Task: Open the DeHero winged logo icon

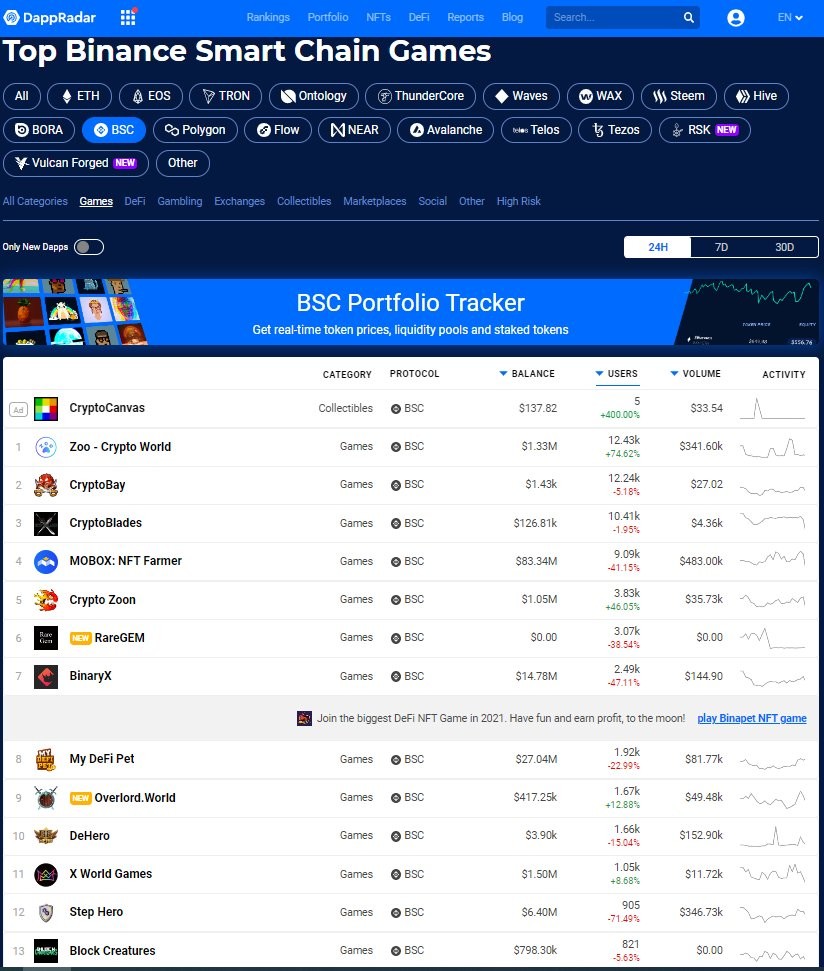Action: click(46, 836)
